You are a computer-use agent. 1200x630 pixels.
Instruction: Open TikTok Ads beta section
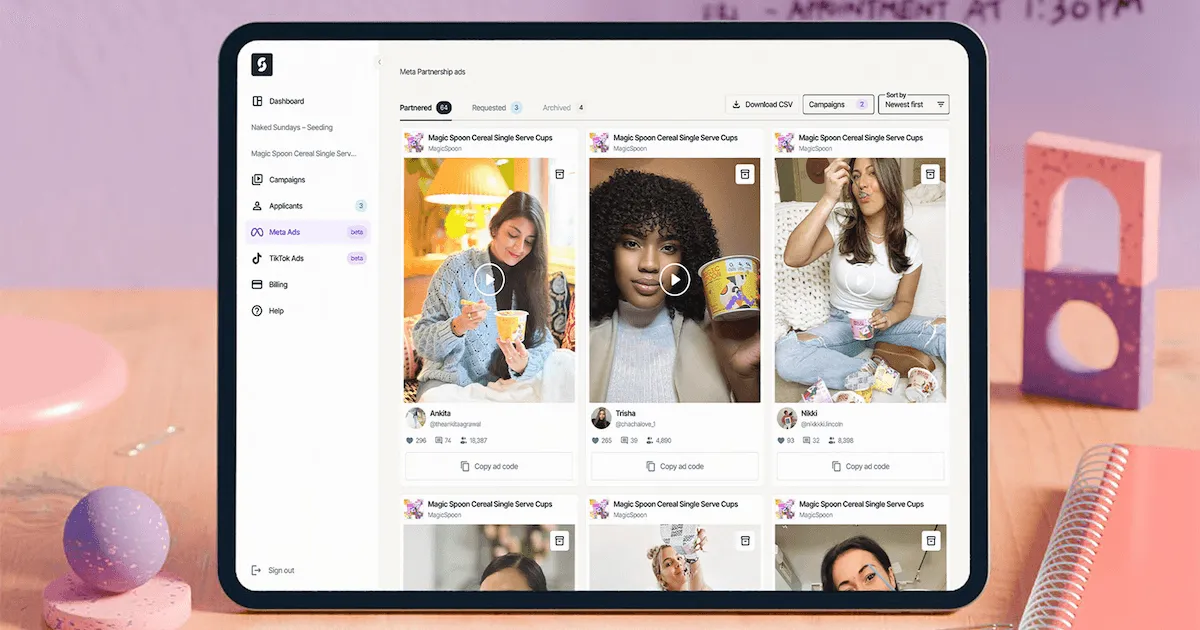(308, 258)
